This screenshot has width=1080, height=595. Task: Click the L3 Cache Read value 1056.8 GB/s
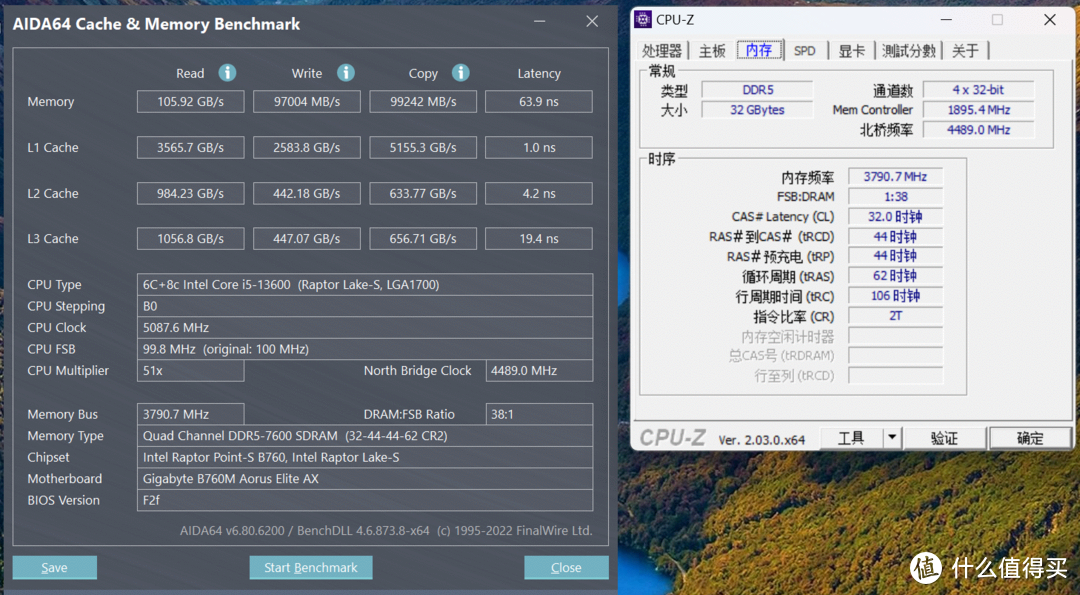[x=191, y=238]
